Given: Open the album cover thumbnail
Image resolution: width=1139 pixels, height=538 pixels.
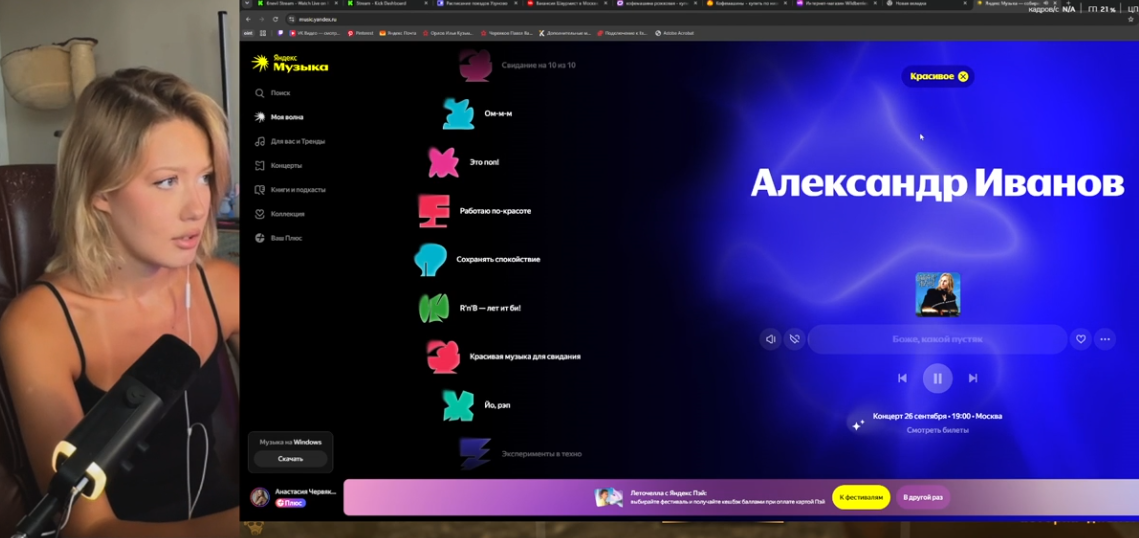Looking at the screenshot, I should click(x=938, y=294).
